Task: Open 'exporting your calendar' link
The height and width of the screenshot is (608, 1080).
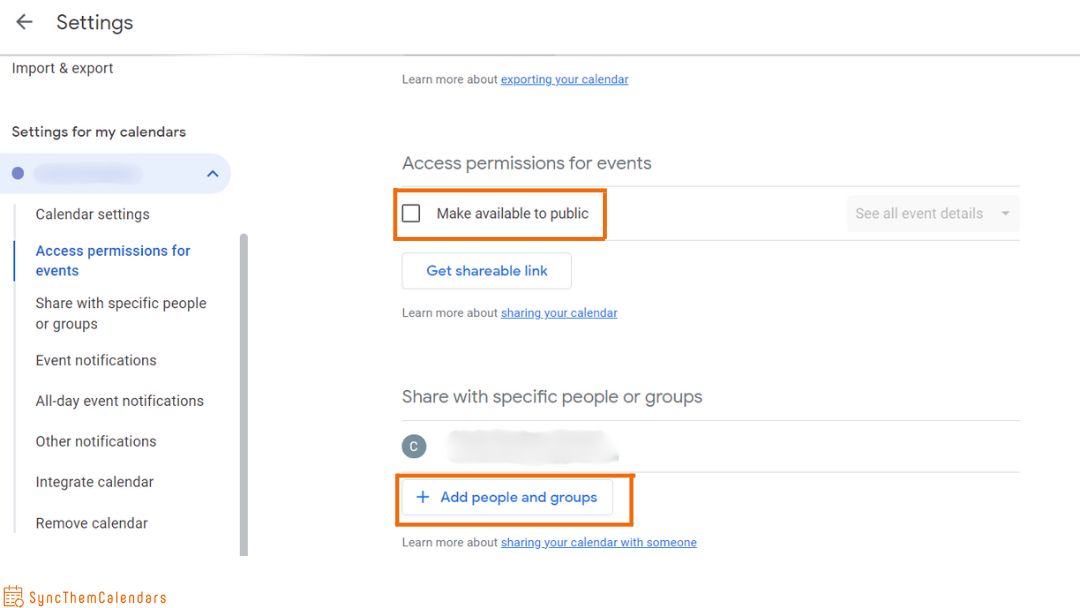Action: [x=564, y=79]
